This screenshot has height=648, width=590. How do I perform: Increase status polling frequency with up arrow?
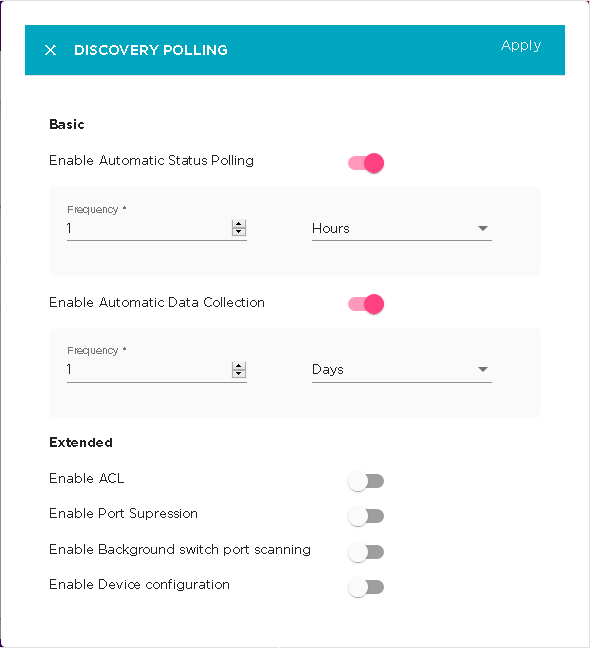239,224
